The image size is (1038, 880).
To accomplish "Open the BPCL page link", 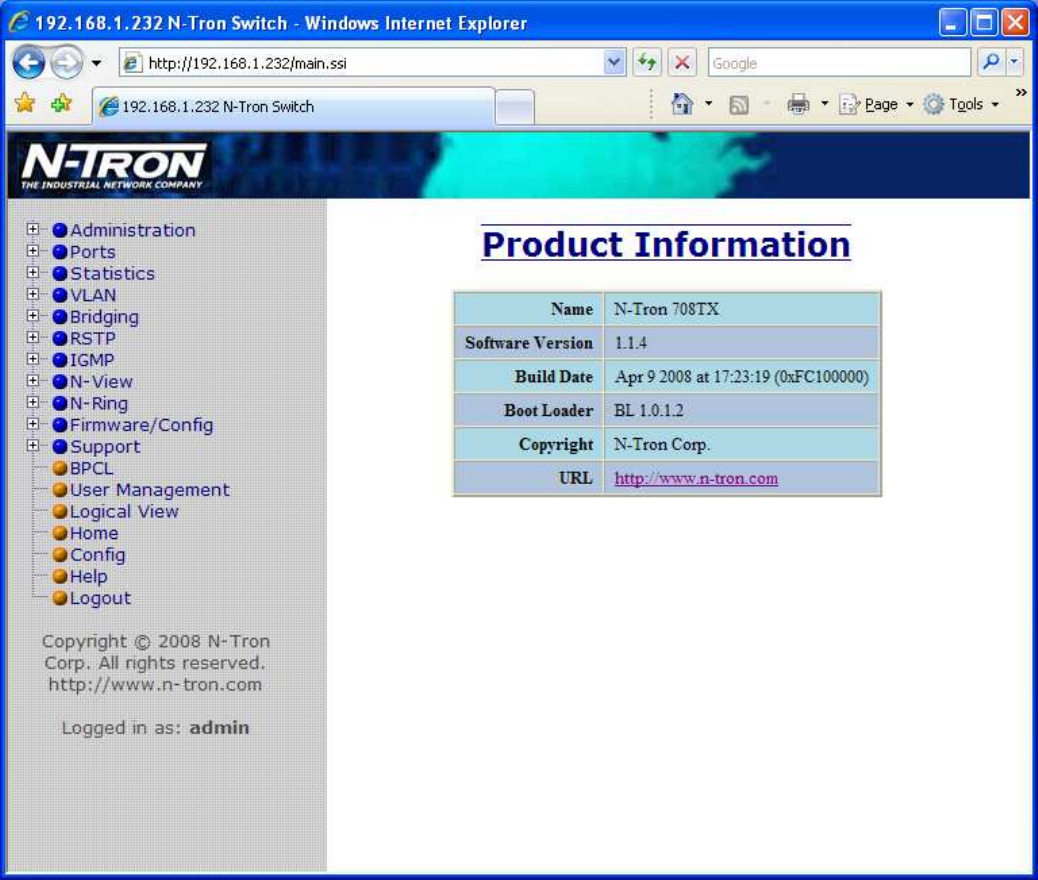I will (x=92, y=468).
